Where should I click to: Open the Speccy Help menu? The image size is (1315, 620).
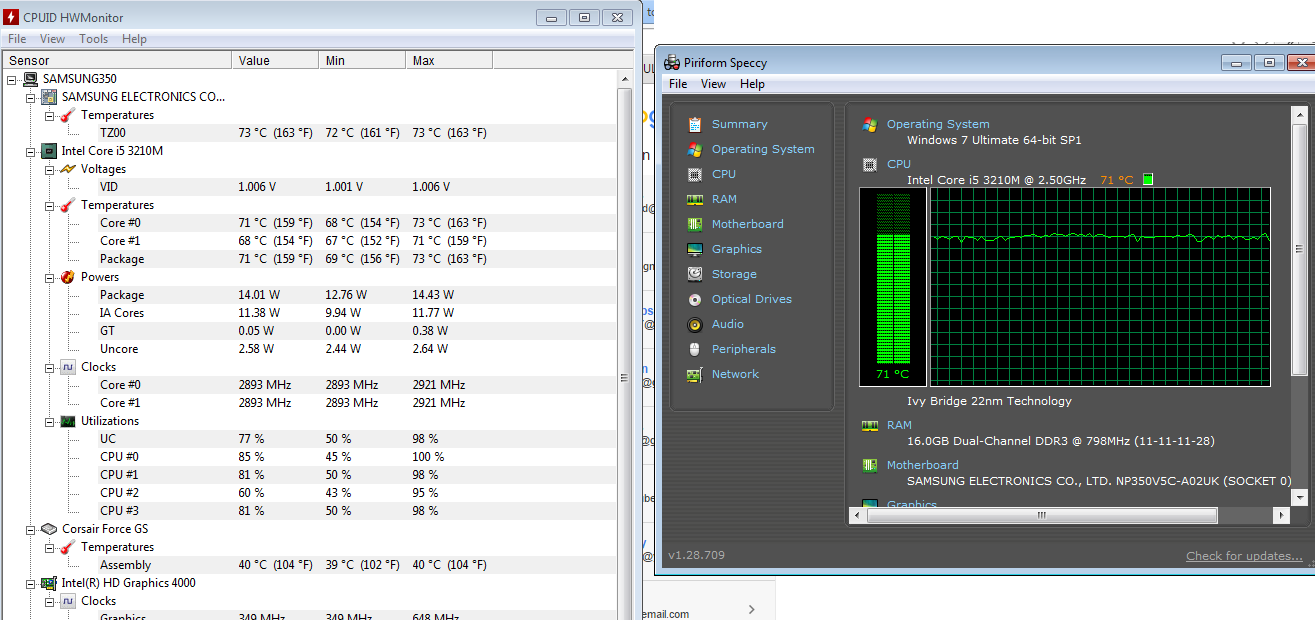[x=752, y=84]
